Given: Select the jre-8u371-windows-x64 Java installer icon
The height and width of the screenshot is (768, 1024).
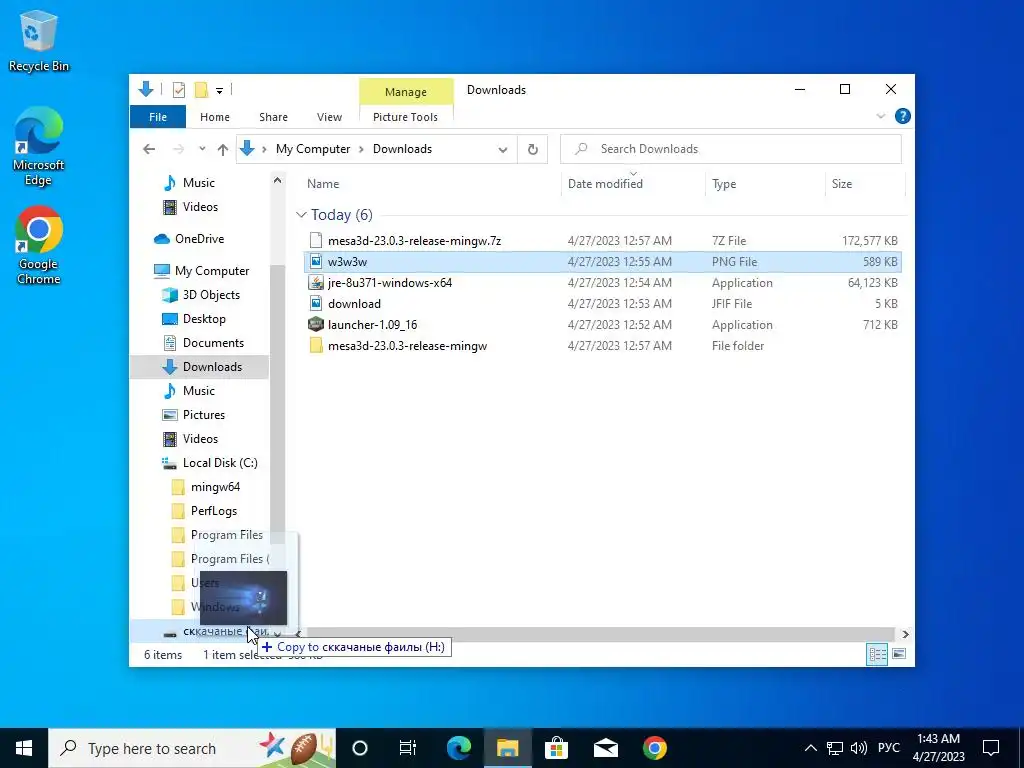Looking at the screenshot, I should [x=316, y=283].
